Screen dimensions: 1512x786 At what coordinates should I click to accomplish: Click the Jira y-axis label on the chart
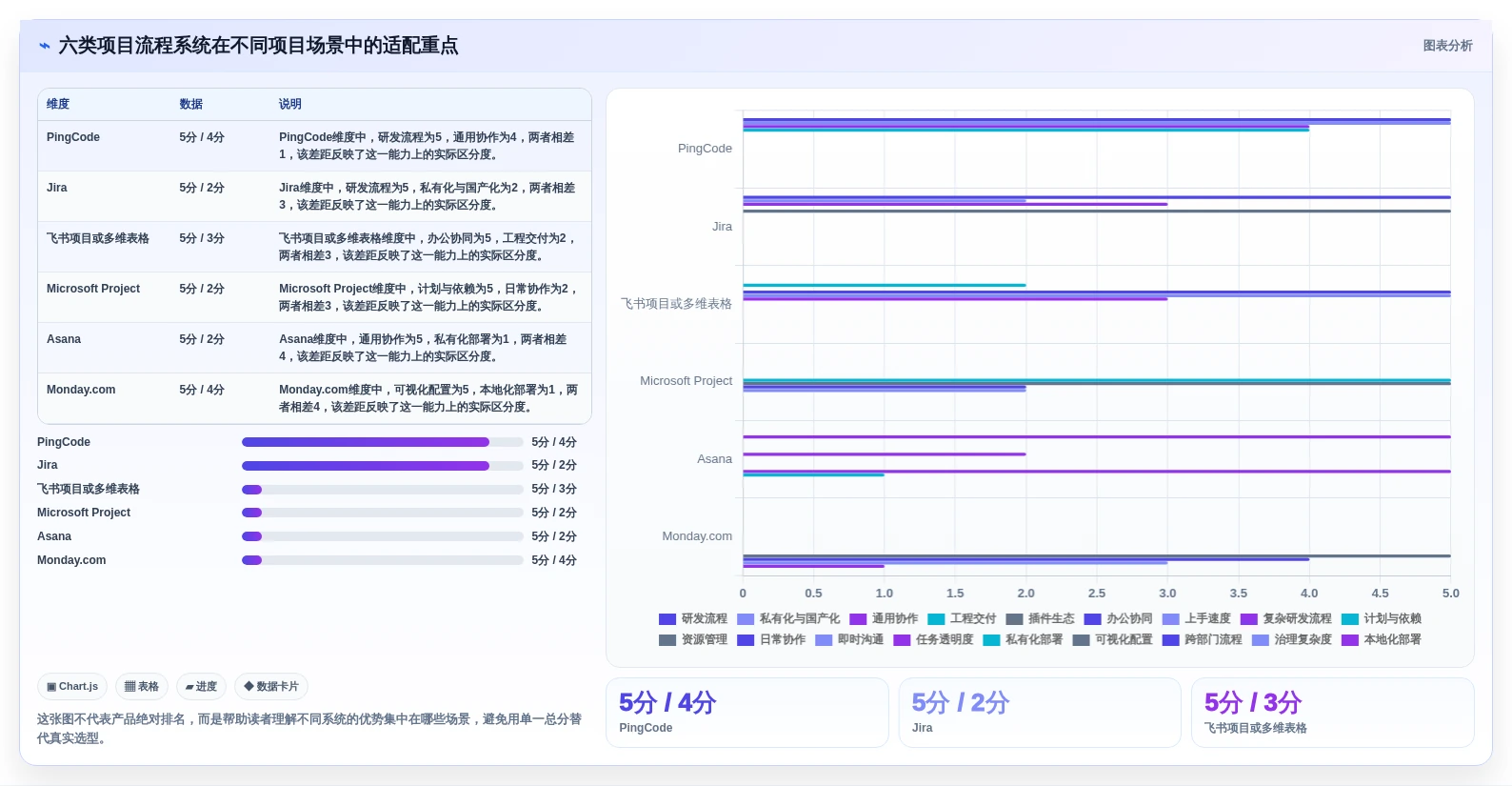(723, 227)
